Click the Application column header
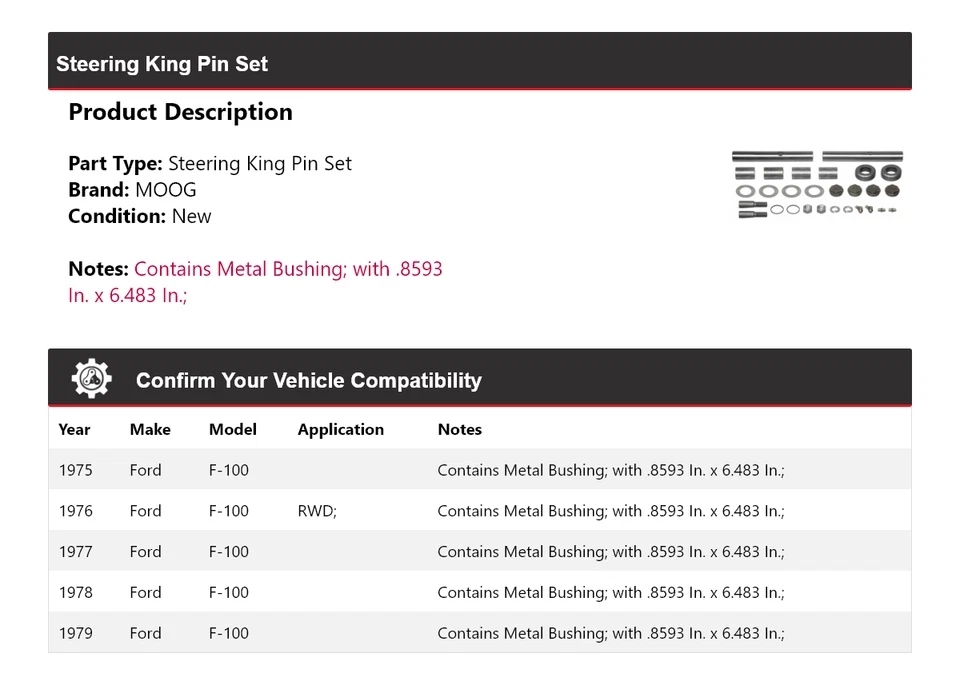Screen dimensions: 960x685 (340, 429)
